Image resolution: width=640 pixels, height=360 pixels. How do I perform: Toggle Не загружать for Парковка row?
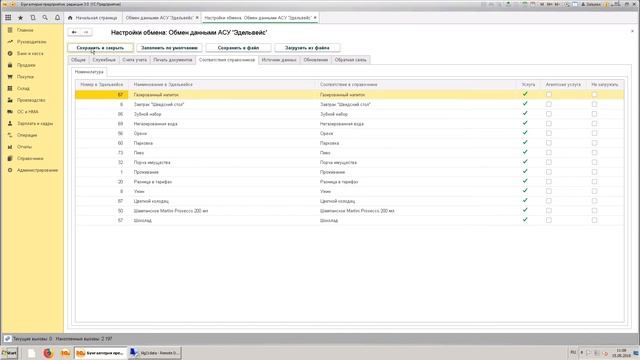[594, 143]
